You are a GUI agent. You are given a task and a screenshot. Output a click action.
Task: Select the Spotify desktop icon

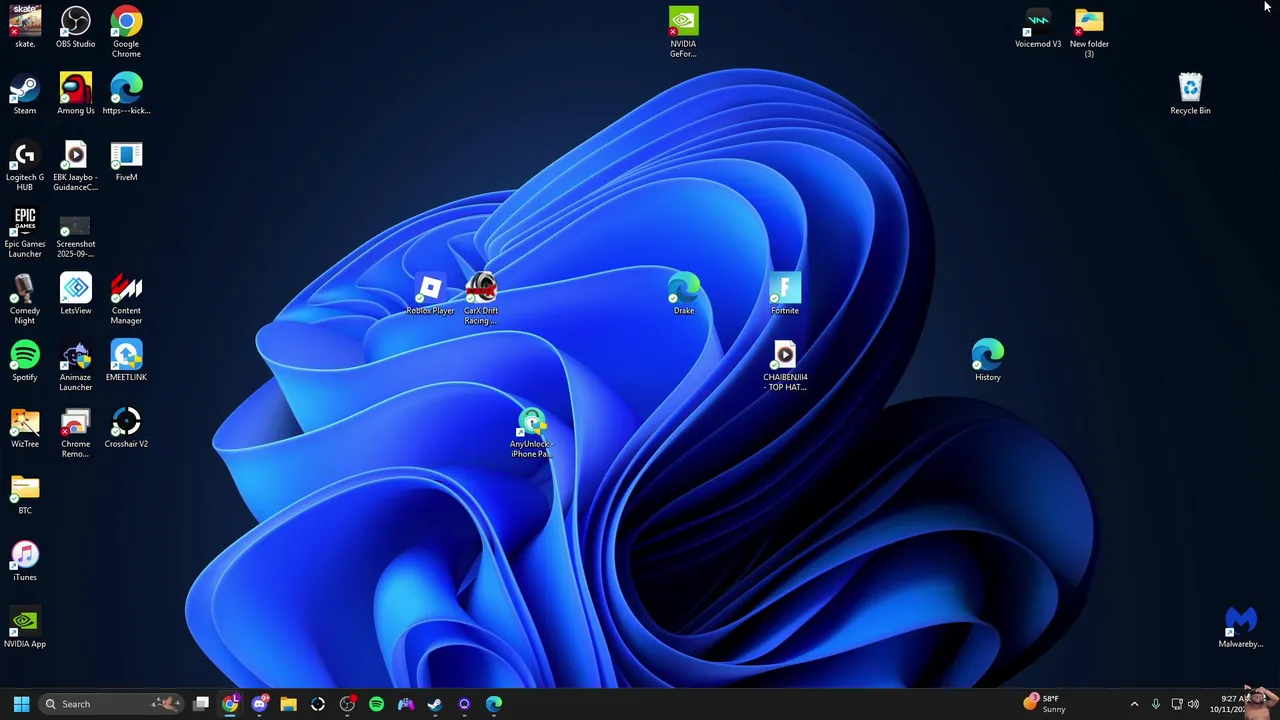[x=25, y=362]
